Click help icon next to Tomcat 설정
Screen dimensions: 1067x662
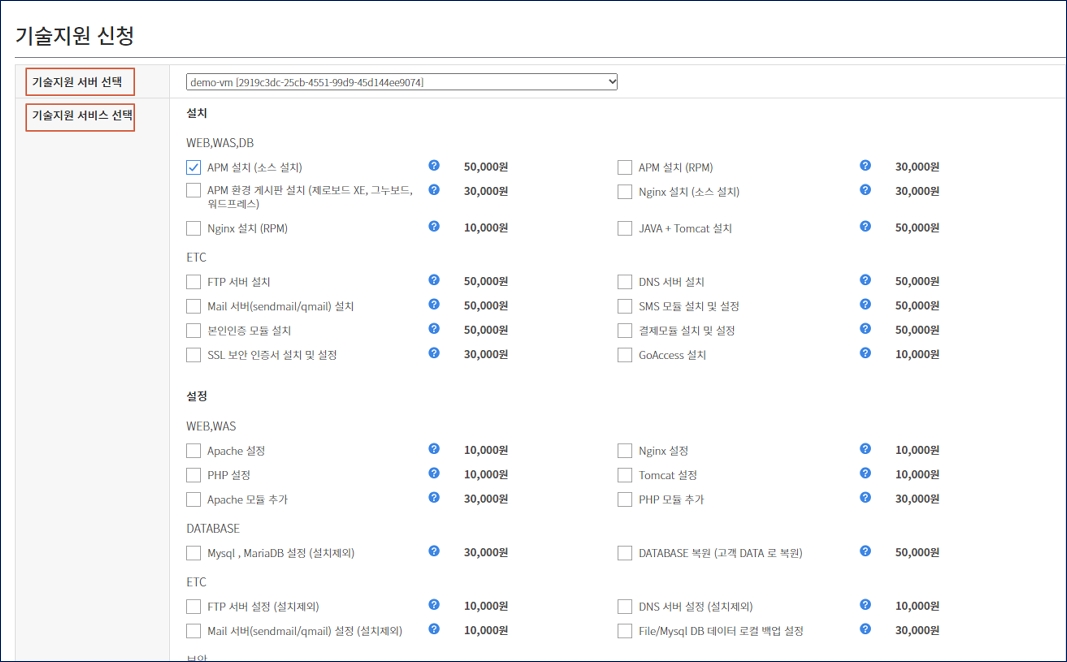click(865, 474)
